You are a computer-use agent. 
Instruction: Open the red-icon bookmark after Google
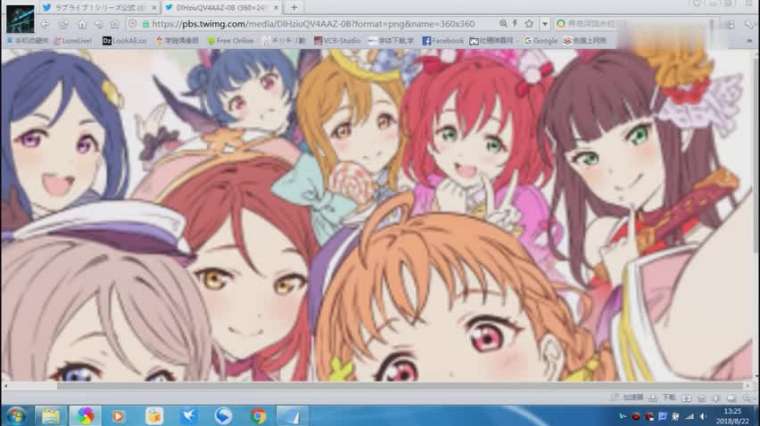pyautogui.click(x=585, y=41)
